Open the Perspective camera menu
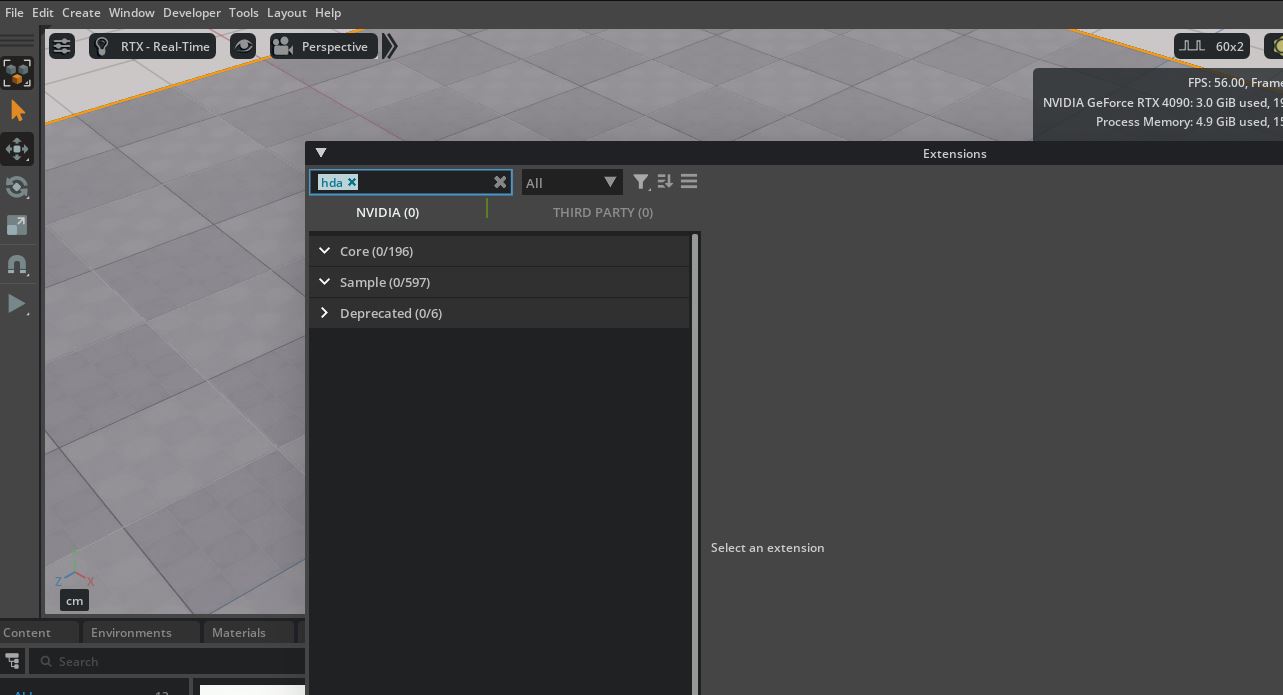1283x695 pixels. tap(323, 46)
